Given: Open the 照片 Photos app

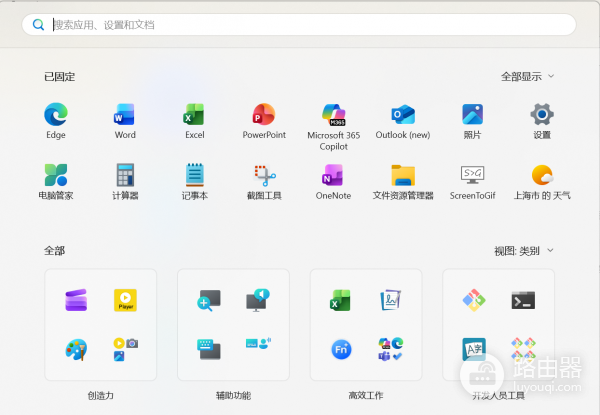Looking at the screenshot, I should (473, 121).
